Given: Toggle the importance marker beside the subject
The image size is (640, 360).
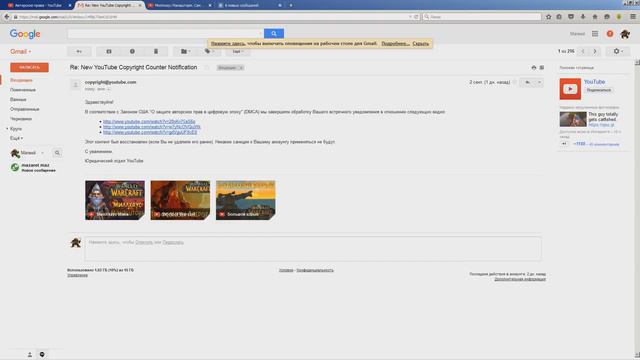Looking at the screenshot, I should pyautogui.click(x=207, y=68).
